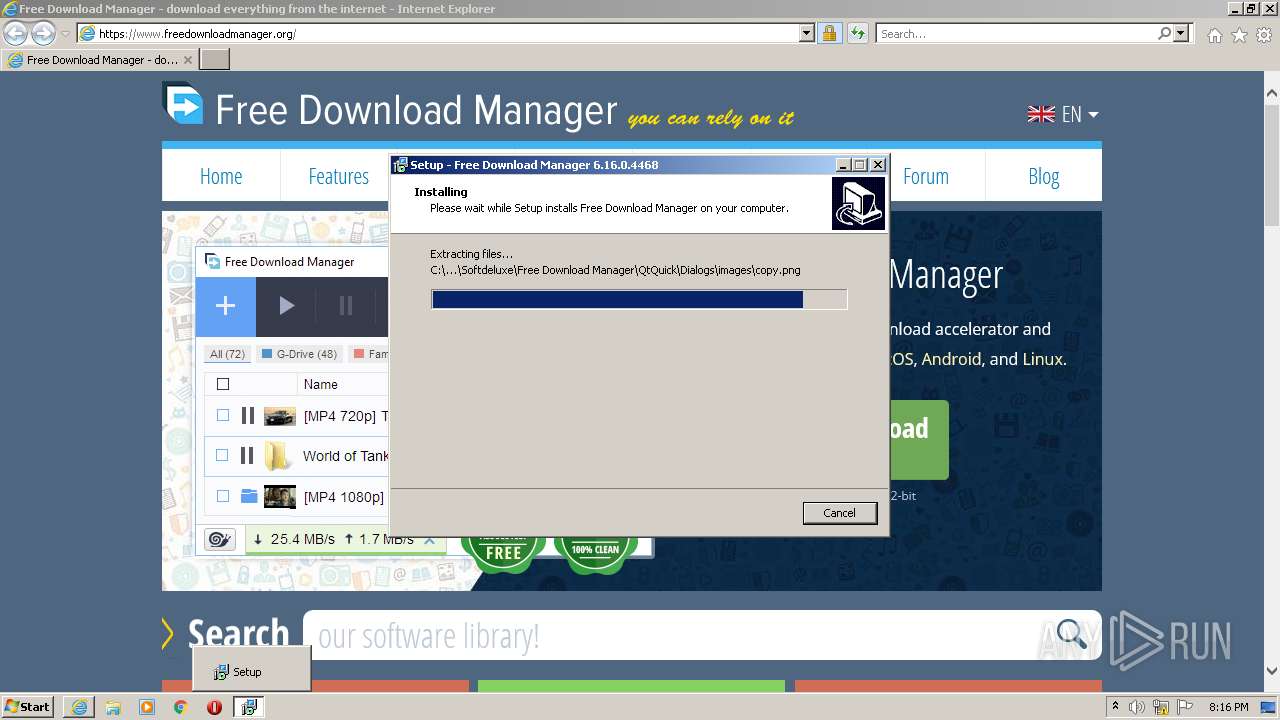Follow the Linux link
This screenshot has width=1280, height=720.
[x=1042, y=359]
